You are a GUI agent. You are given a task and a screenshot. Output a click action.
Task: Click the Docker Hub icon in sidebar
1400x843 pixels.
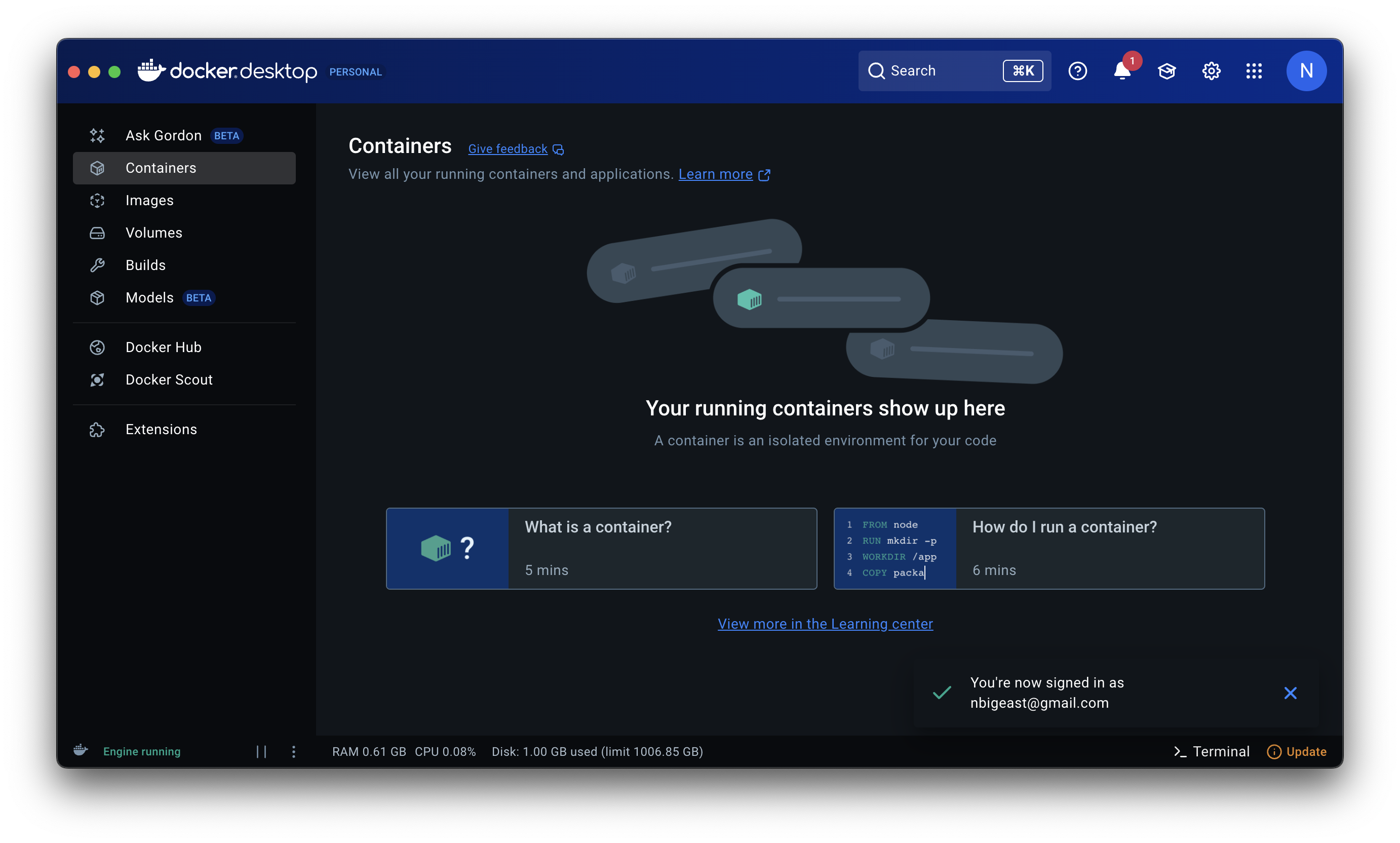pos(97,347)
